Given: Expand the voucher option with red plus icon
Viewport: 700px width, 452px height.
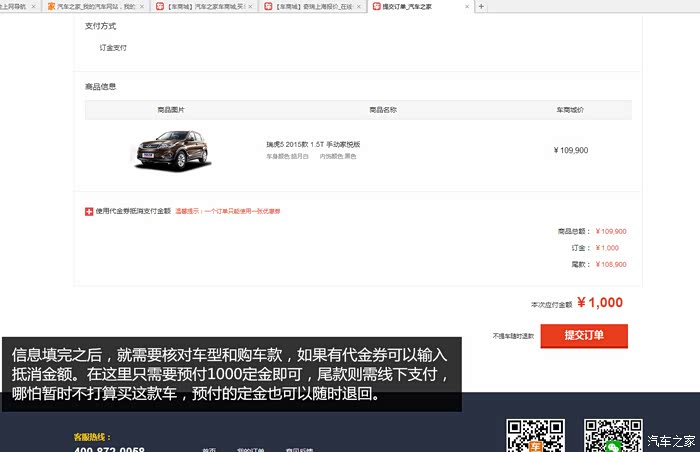Looking at the screenshot, I should point(89,211).
